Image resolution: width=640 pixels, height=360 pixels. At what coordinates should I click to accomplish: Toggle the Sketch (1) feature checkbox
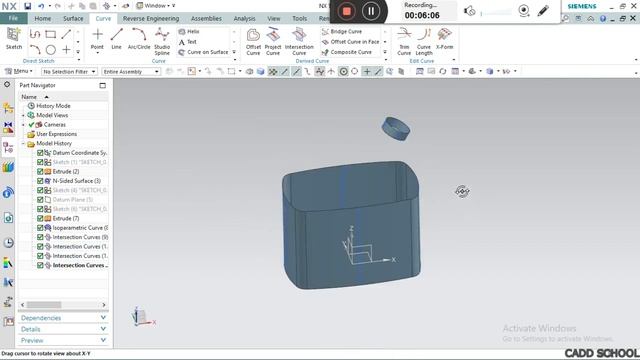(x=40, y=162)
